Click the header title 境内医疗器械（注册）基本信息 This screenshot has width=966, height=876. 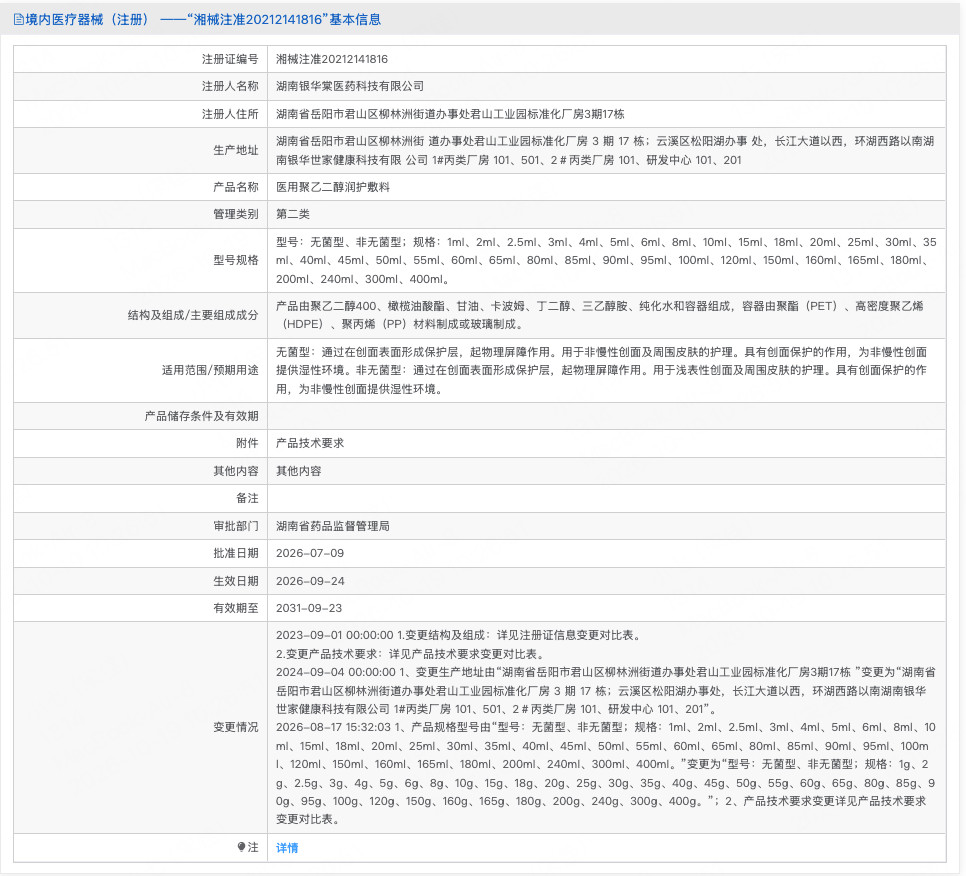pos(203,20)
